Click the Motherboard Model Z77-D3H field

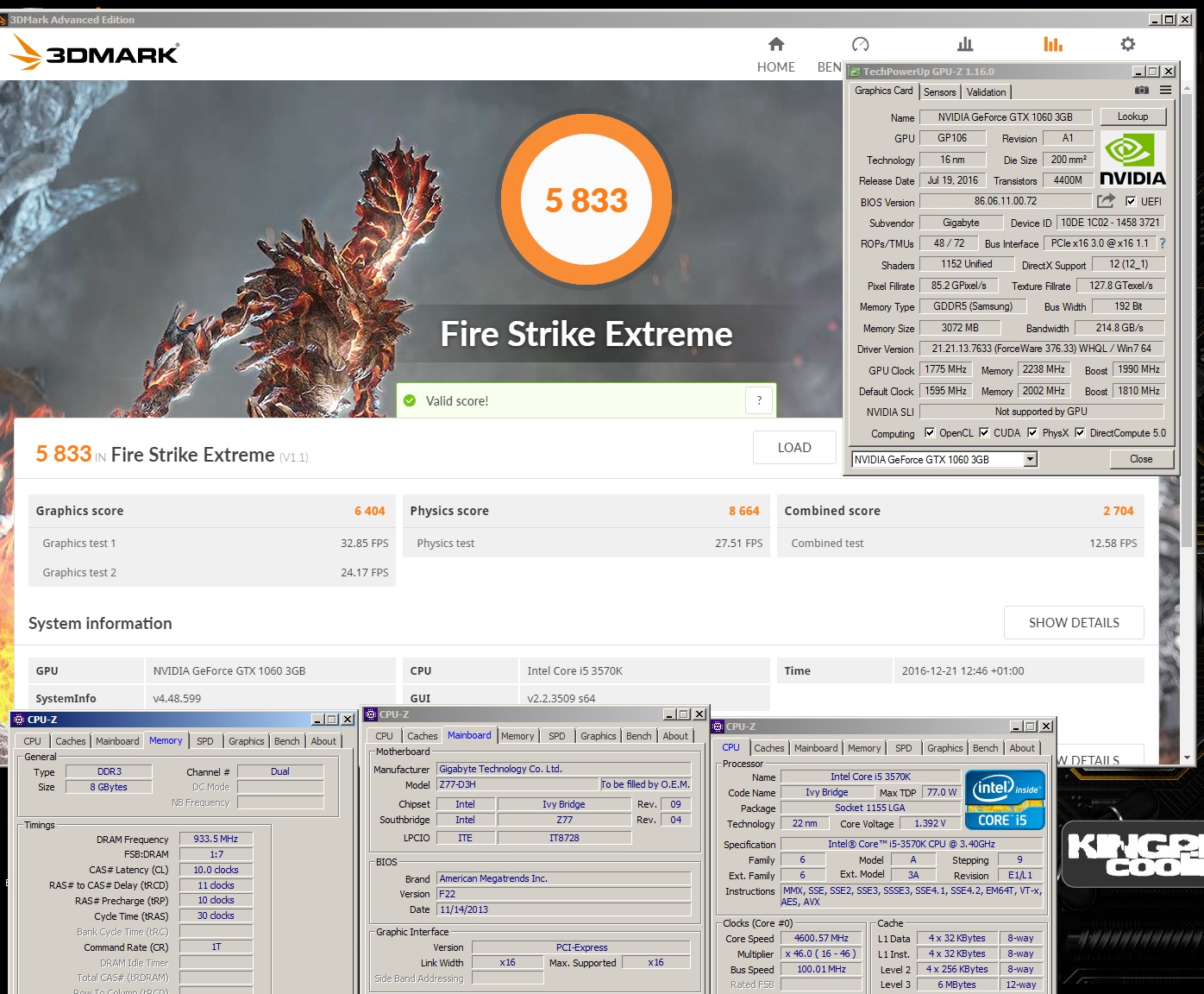(x=517, y=784)
